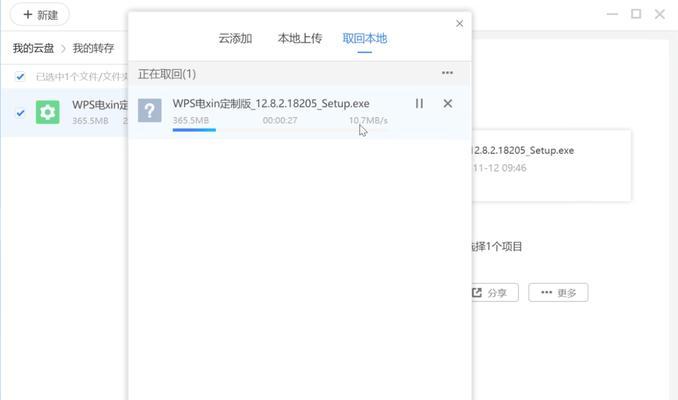The width and height of the screenshot is (678, 400).
Task: Click the 正在取回(1) header
Action: click(167, 74)
